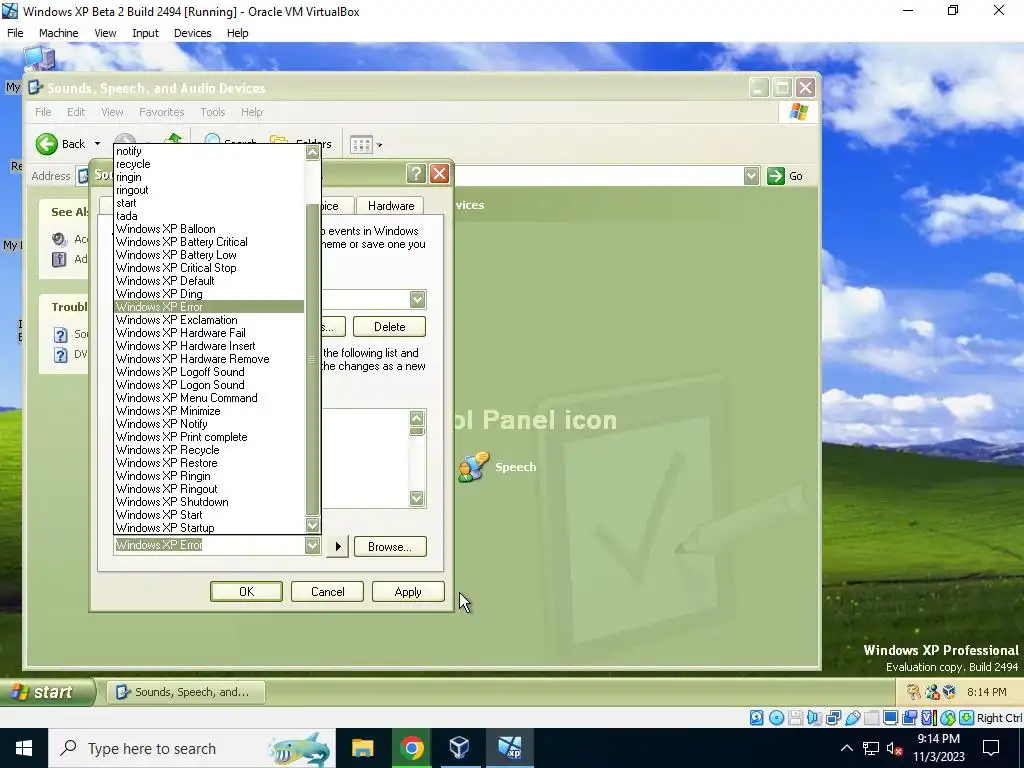Viewport: 1024px width, 768px height.
Task: Open the Back button history dropdown arrow
Action: (97, 144)
